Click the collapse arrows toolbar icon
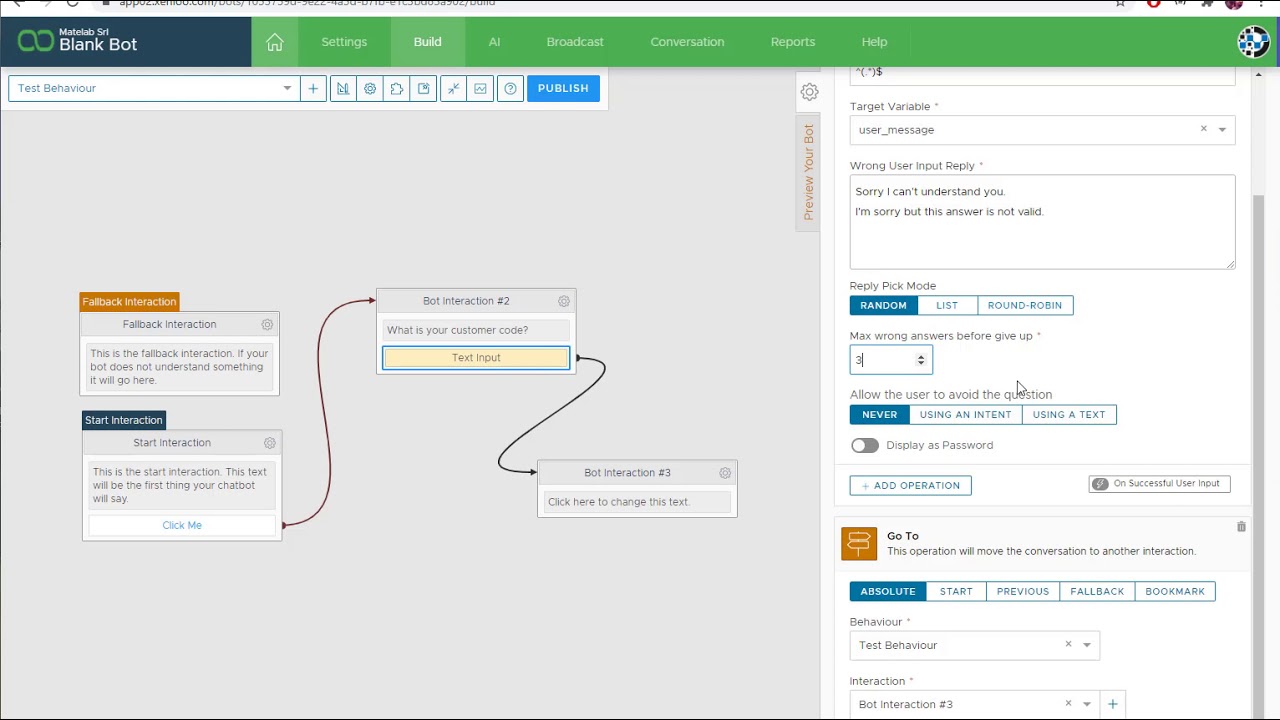 454,88
